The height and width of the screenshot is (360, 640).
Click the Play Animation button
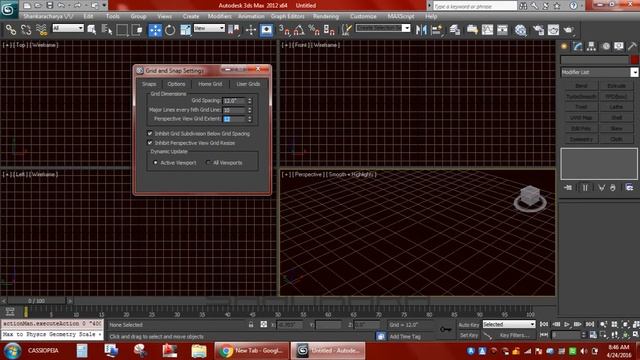click(x=567, y=324)
